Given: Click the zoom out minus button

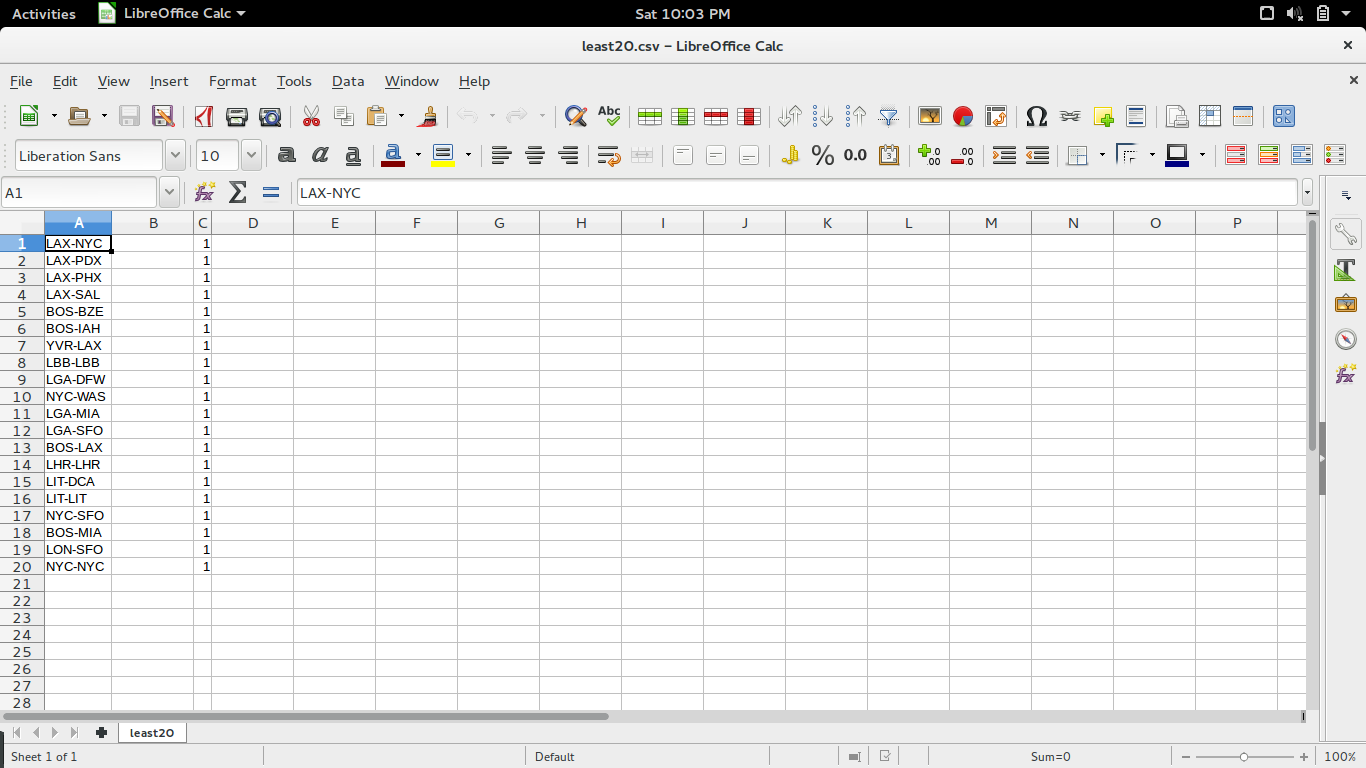Looking at the screenshot, I should (x=1185, y=757).
